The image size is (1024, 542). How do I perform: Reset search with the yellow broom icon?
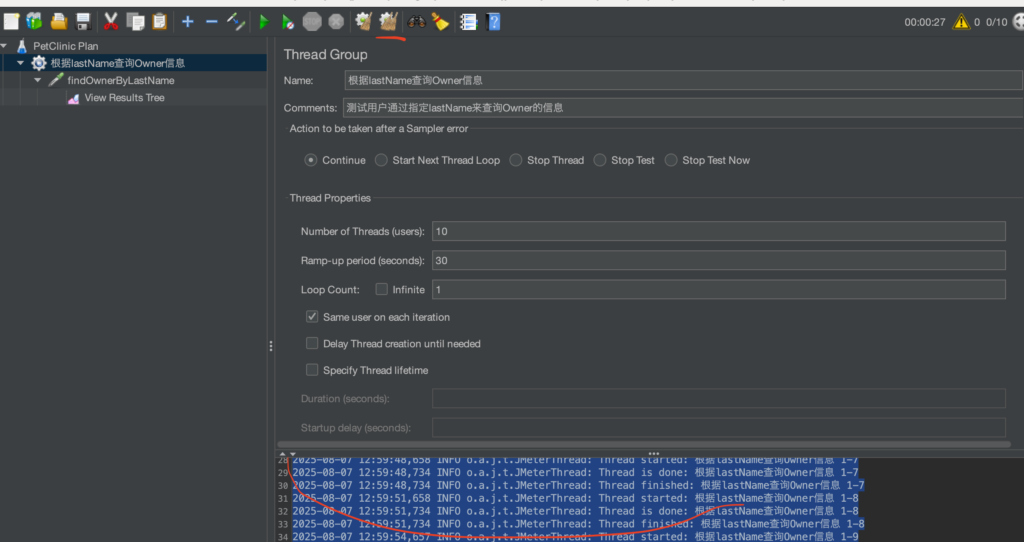[x=440, y=22]
